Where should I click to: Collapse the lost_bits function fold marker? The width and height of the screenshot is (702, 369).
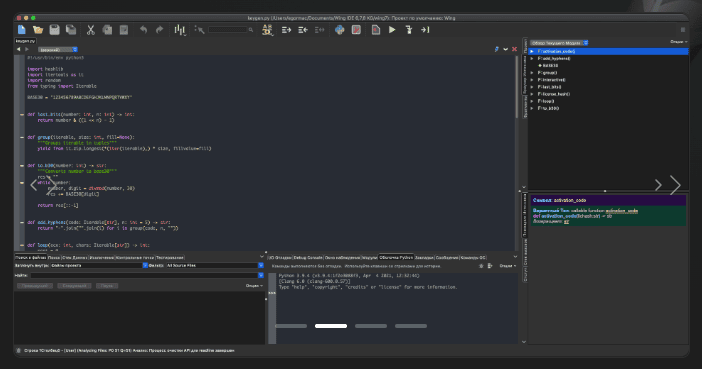click(22, 115)
